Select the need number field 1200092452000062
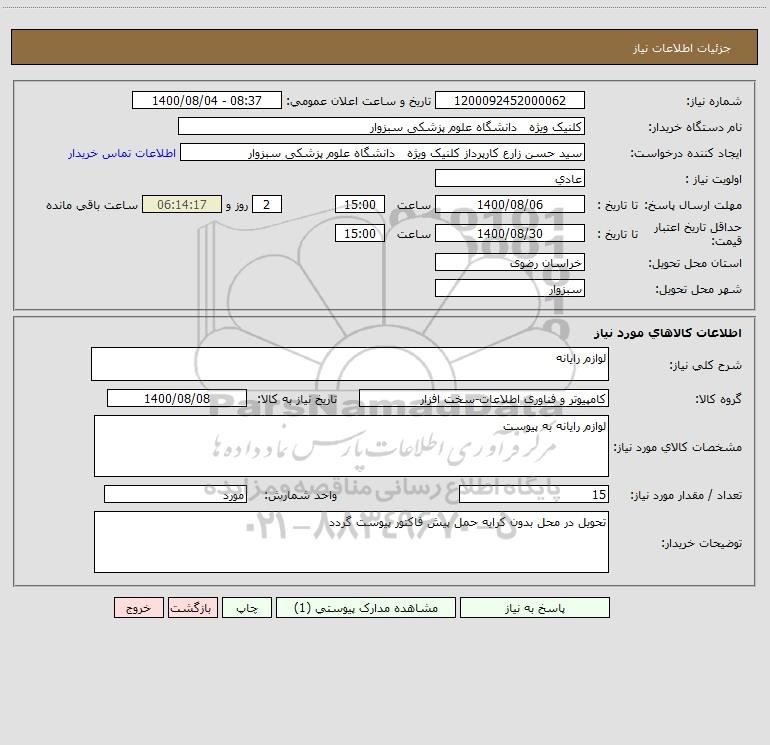Screen dimensions: 770x745 click(x=510, y=100)
